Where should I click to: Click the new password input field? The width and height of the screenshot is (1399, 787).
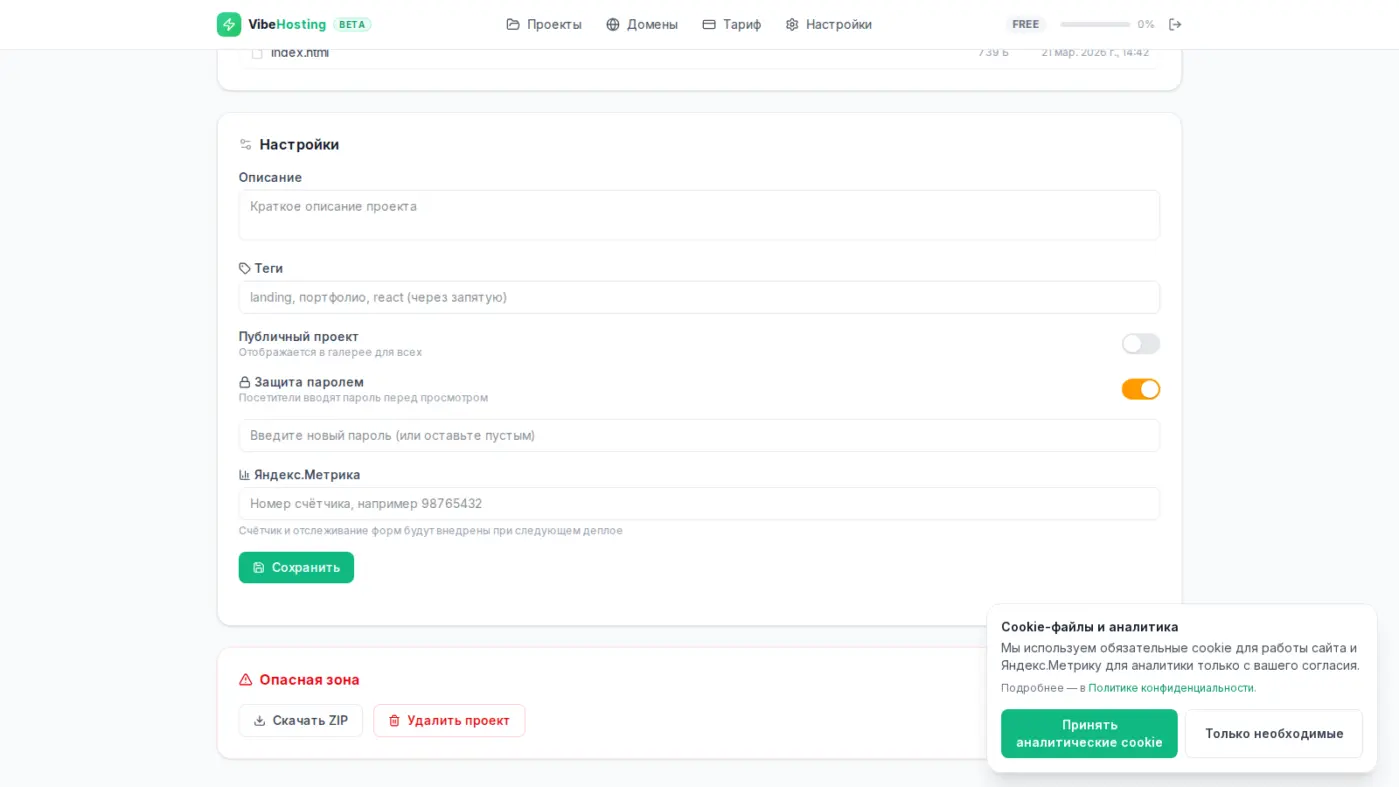[699, 435]
